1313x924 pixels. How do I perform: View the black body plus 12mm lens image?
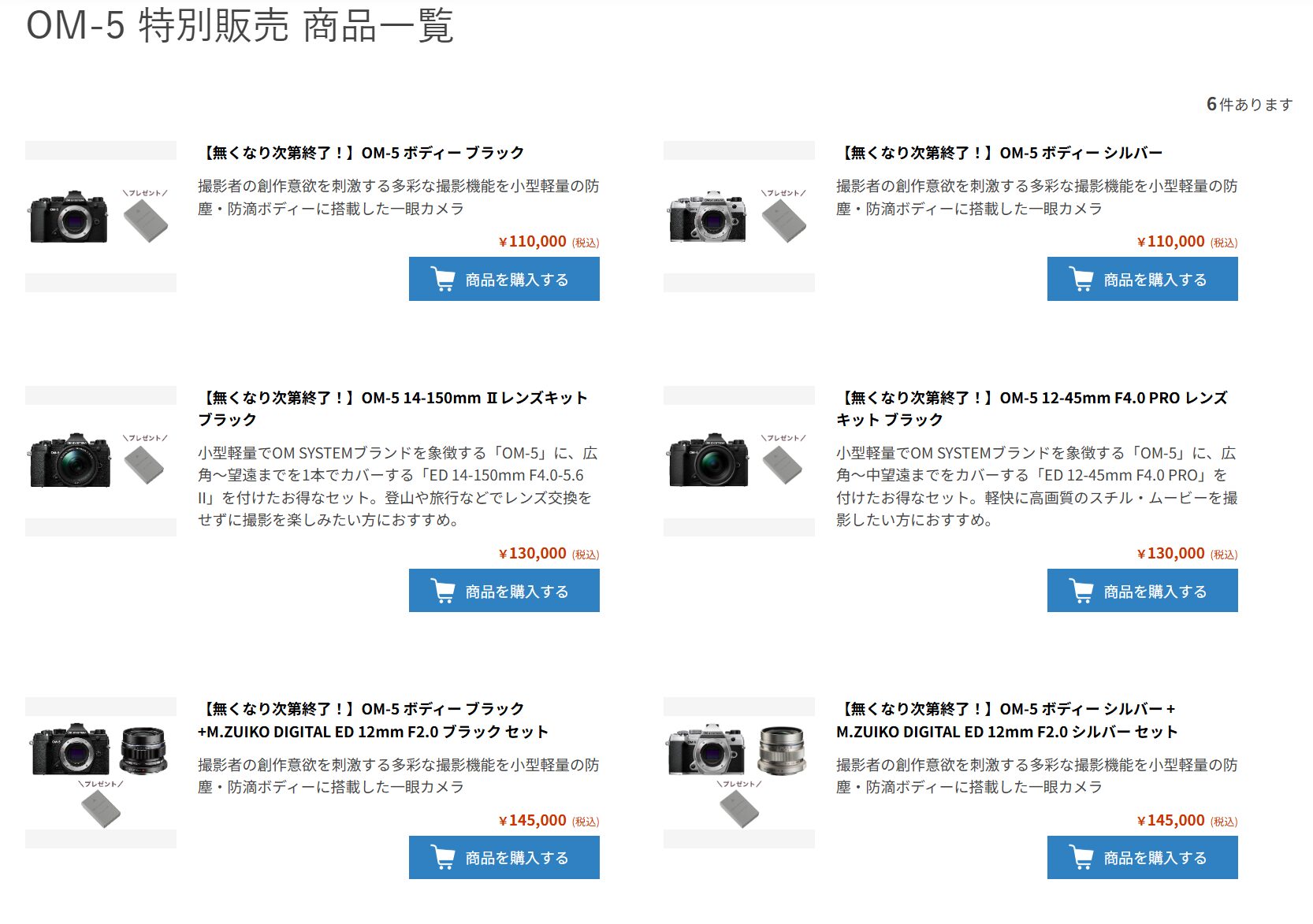click(101, 773)
